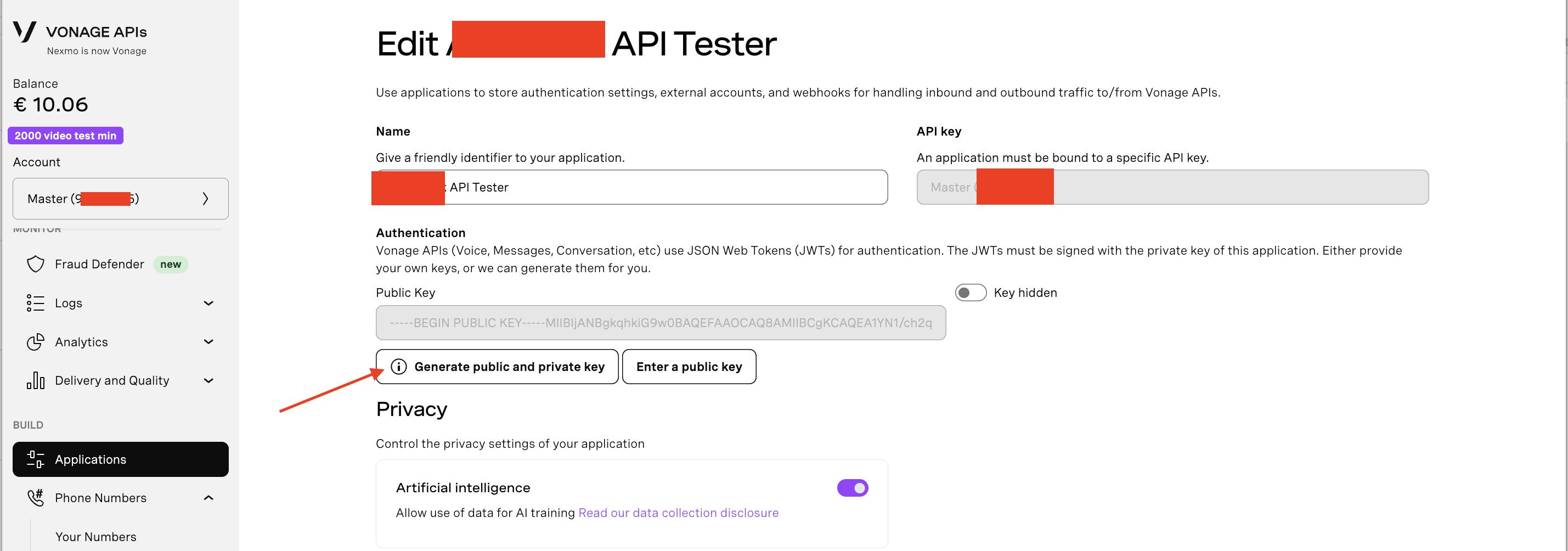Expand the Analytics menu chevron

coord(208,342)
